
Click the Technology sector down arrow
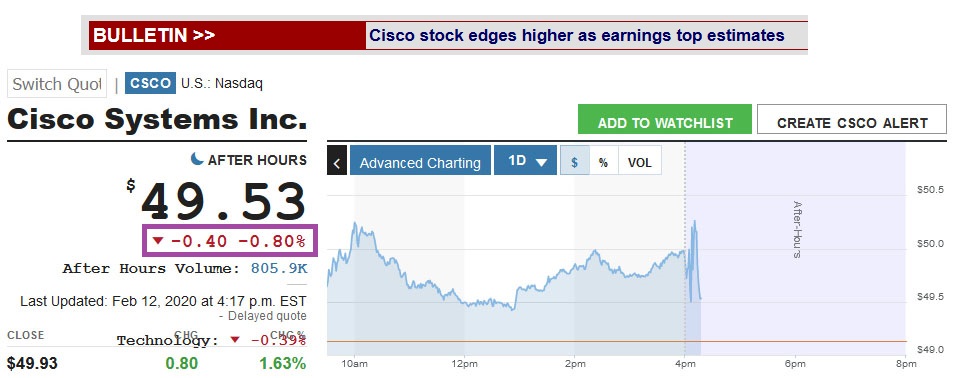tap(235, 340)
